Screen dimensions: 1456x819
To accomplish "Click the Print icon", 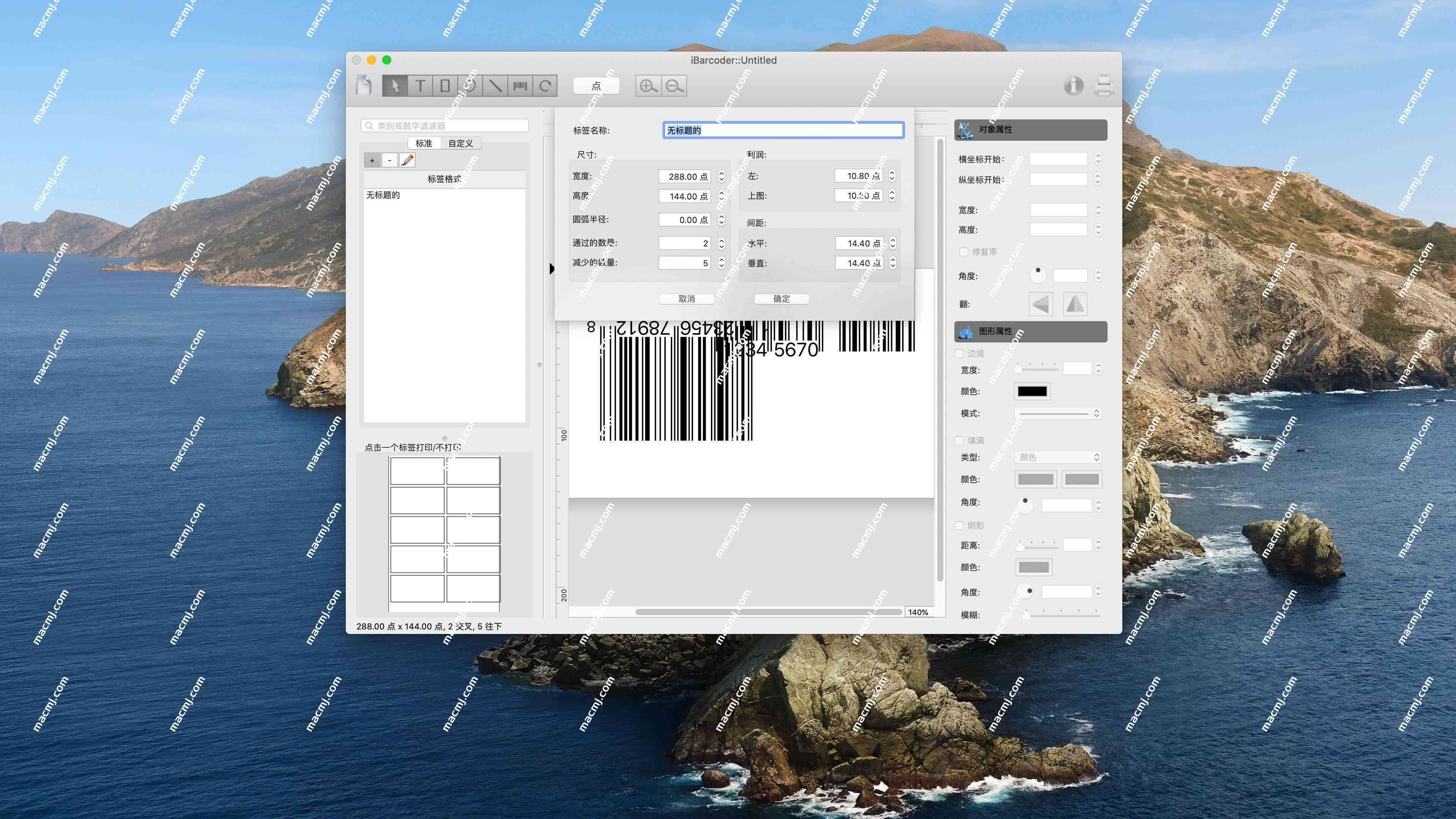I will 1104,85.
